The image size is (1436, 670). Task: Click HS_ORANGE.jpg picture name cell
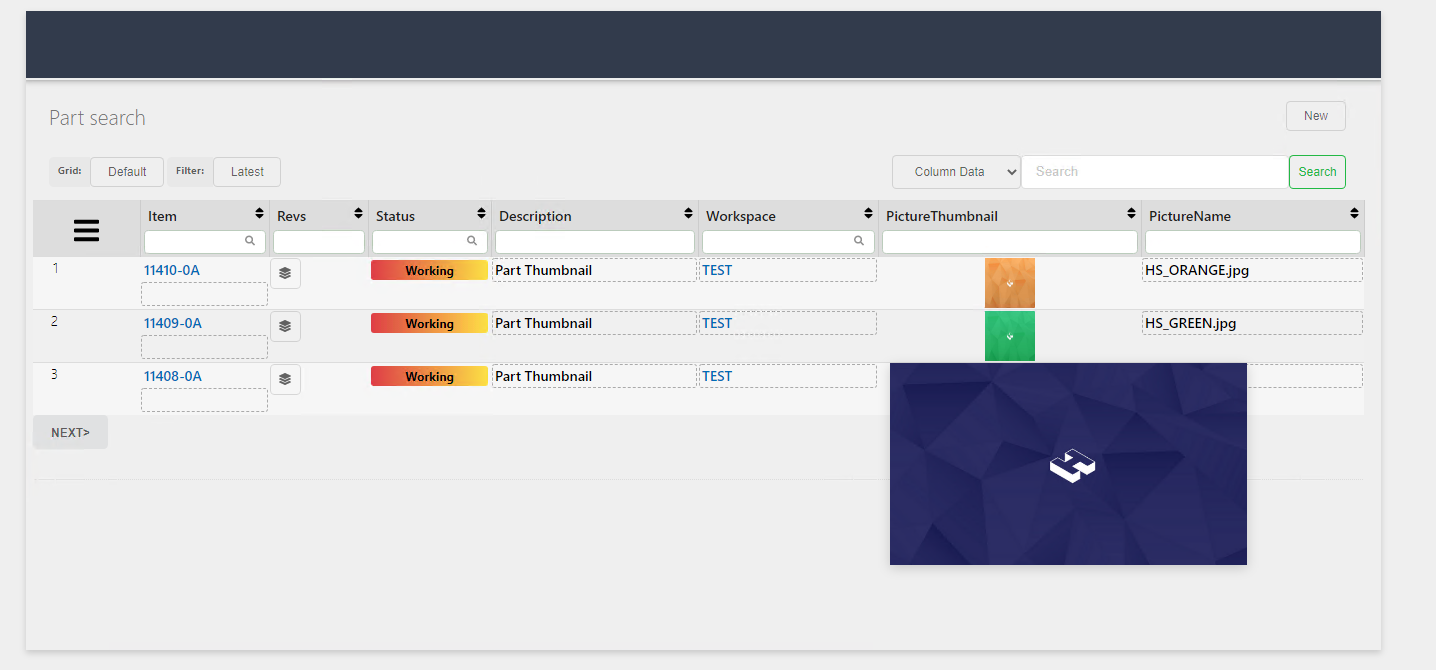[1253, 270]
